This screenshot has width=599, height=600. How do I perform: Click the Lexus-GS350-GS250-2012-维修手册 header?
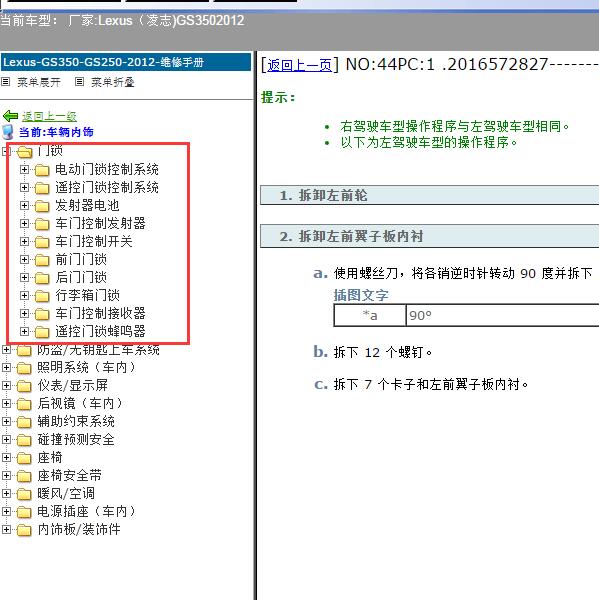126,62
